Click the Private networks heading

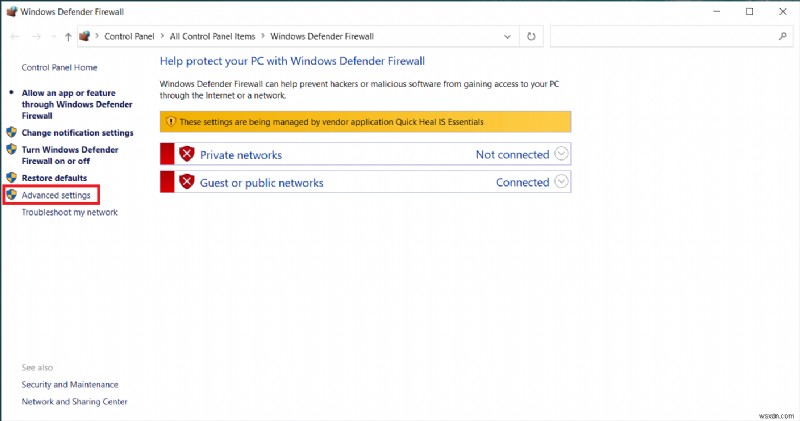click(x=241, y=155)
